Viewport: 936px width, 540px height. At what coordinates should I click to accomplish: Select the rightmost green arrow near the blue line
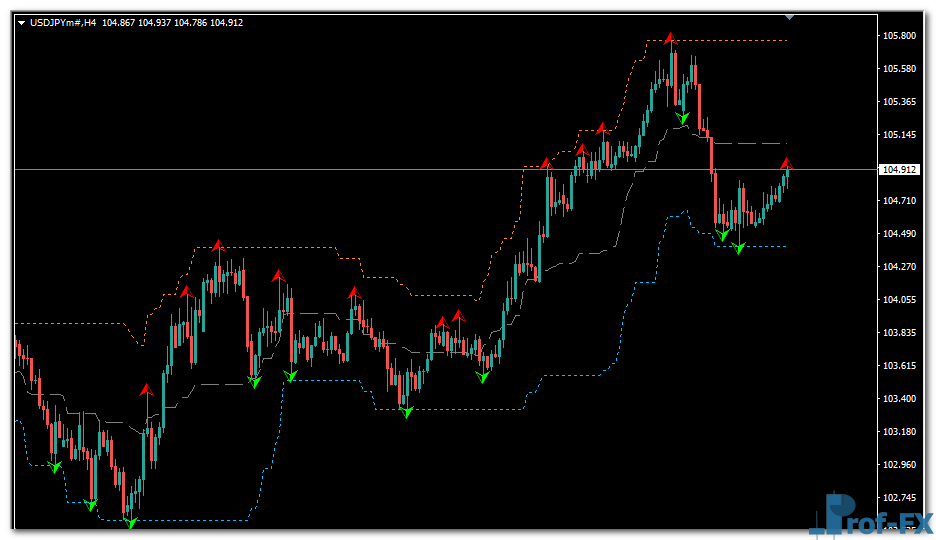[738, 247]
